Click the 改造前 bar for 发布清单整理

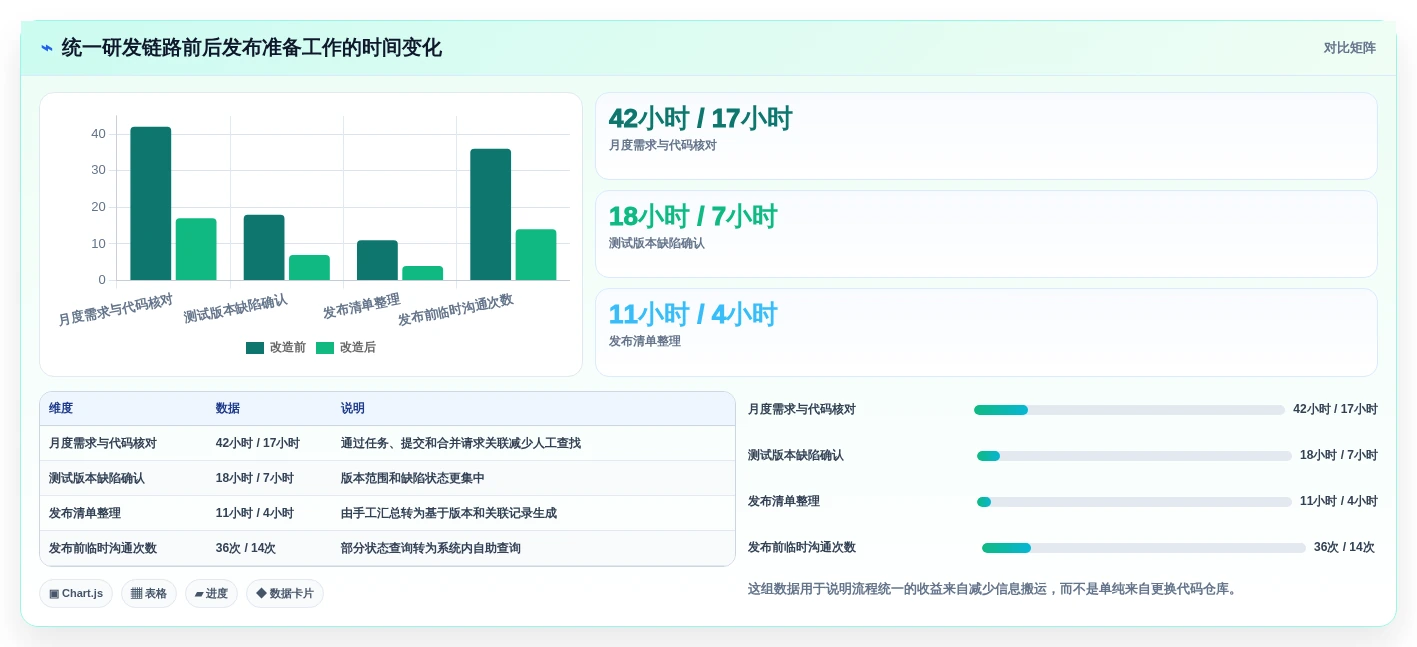click(x=377, y=260)
